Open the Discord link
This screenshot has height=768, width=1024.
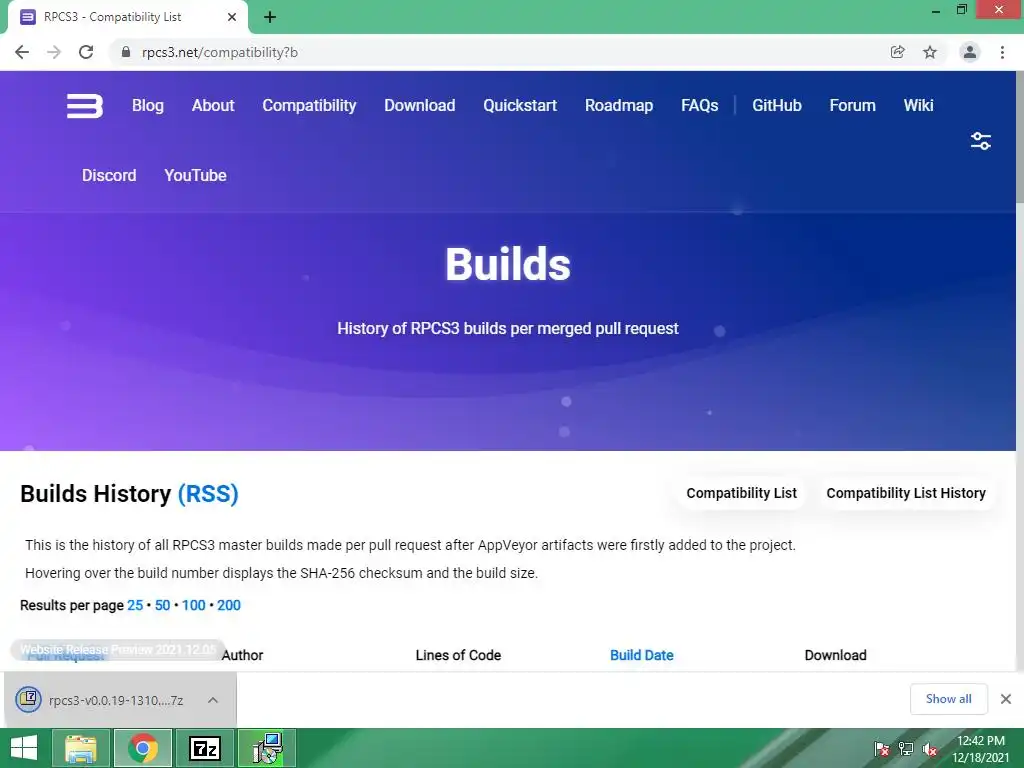109,175
